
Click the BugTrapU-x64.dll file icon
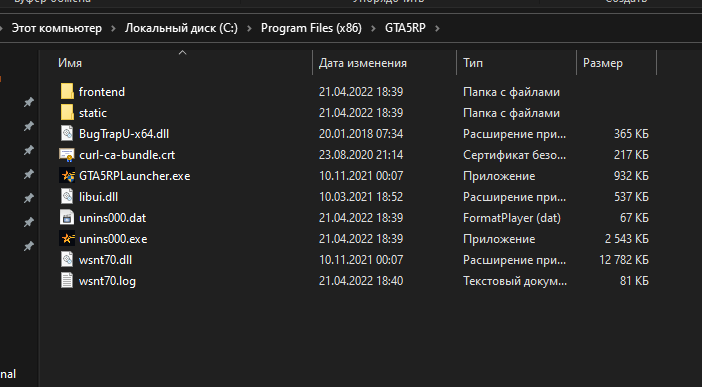coord(67,133)
